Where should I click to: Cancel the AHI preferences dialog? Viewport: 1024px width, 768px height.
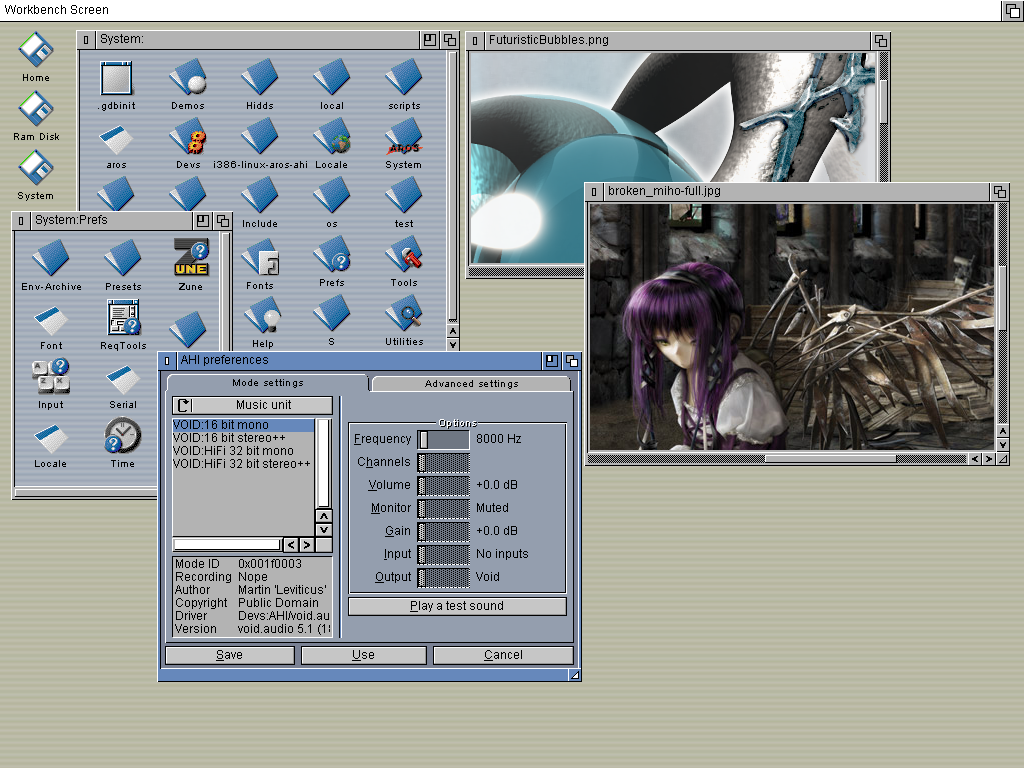pos(504,655)
